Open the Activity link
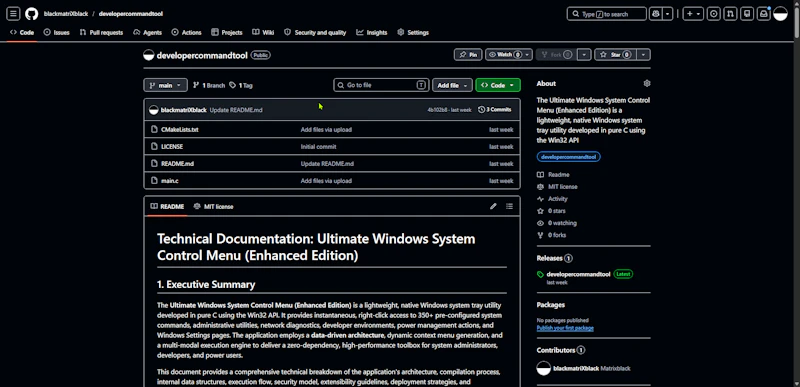Viewport: 800px width, 387px height. 552,199
